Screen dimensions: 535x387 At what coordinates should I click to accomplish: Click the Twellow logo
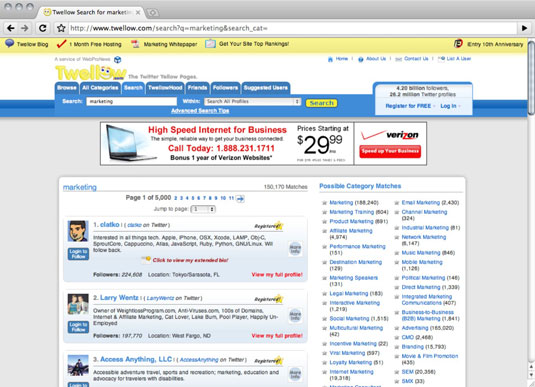pos(91,72)
